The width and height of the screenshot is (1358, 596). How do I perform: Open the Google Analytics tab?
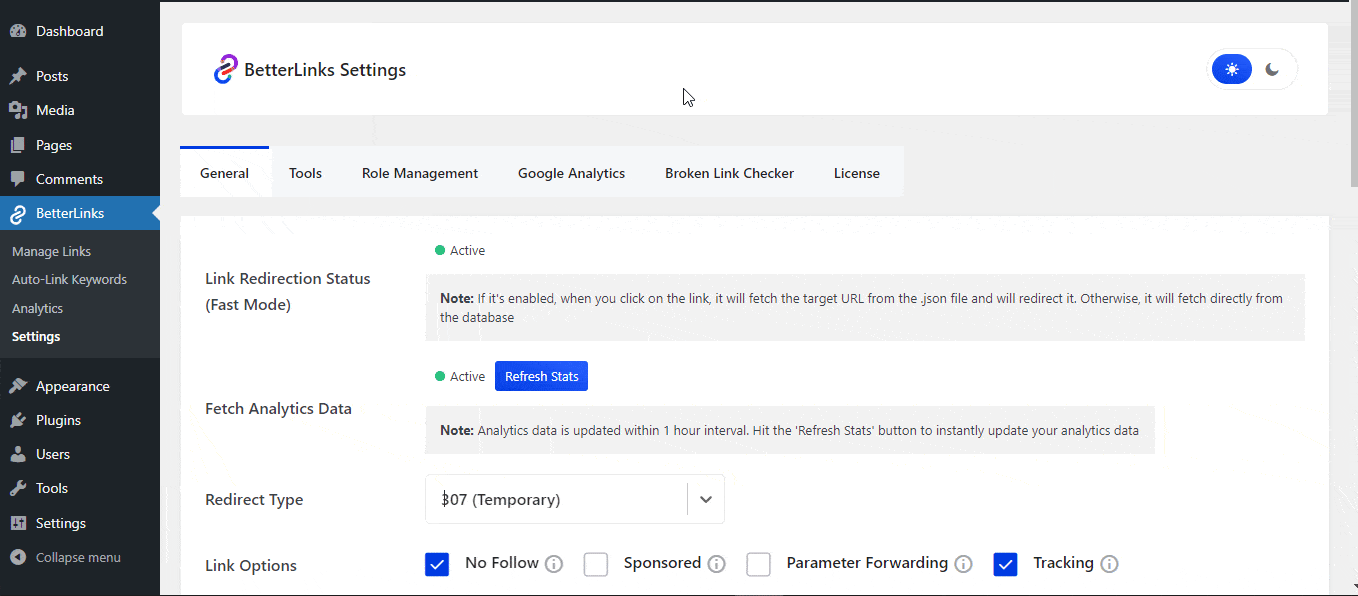pos(571,173)
